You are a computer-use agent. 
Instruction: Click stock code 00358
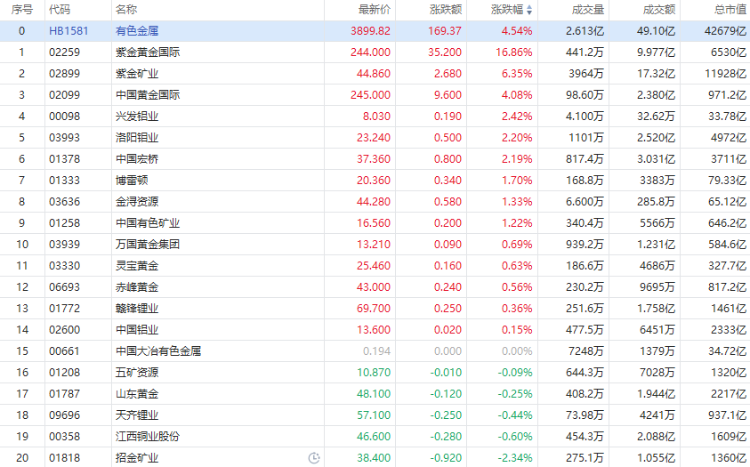[65, 436]
